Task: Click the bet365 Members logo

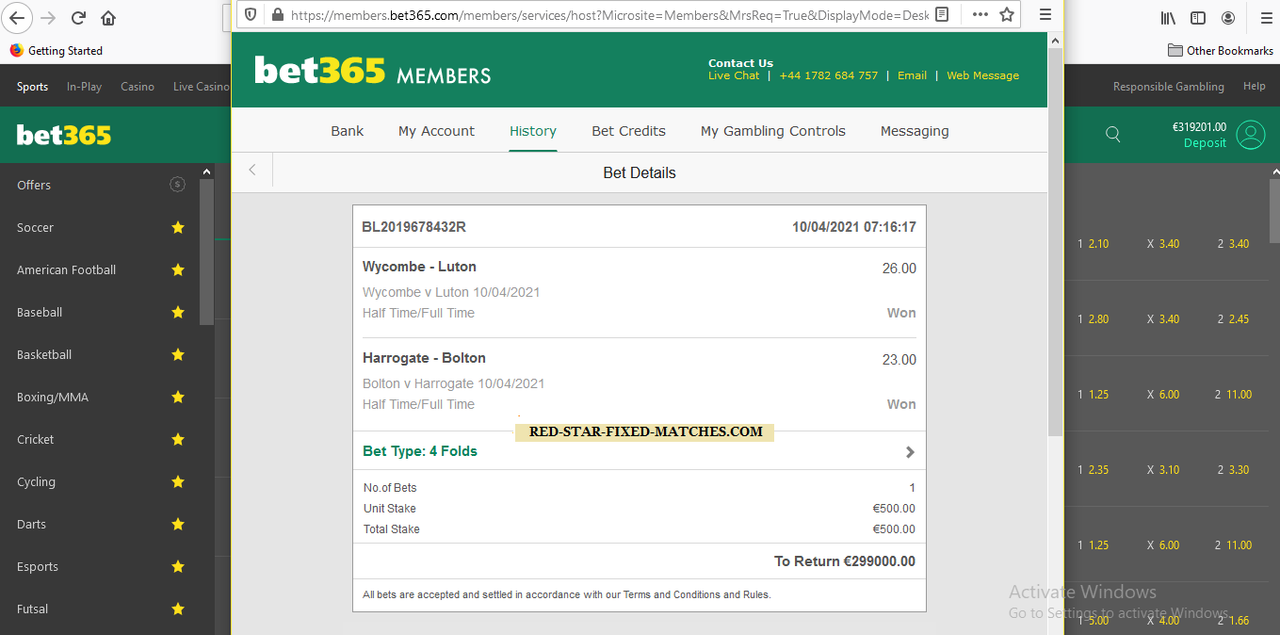Action: (x=372, y=71)
